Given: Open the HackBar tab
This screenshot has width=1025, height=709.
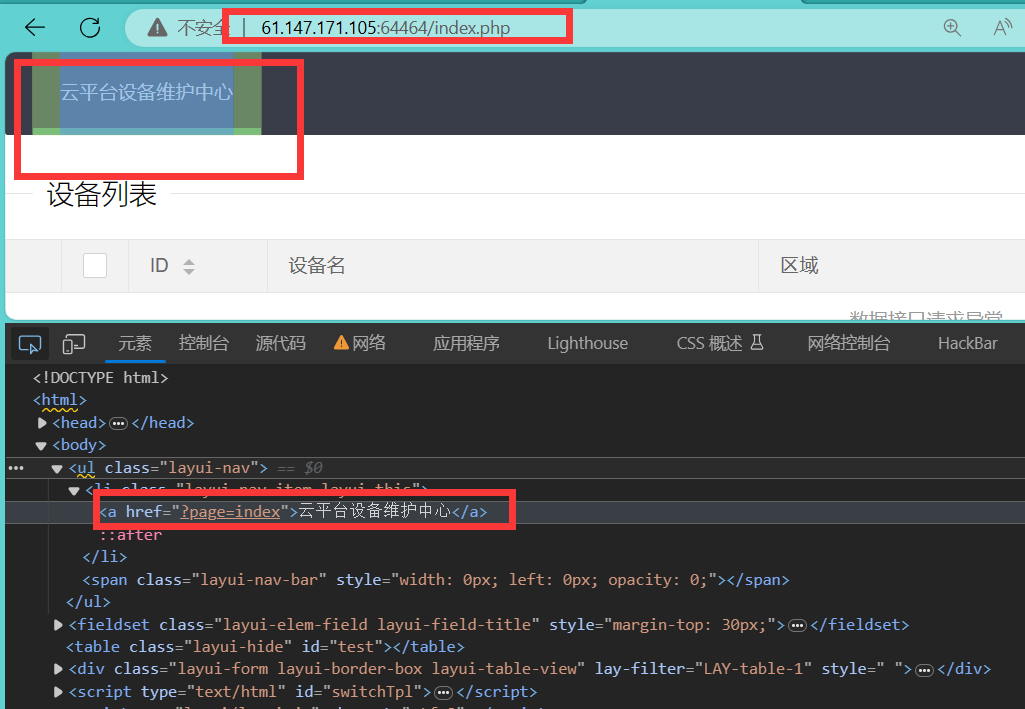Looking at the screenshot, I should 967,343.
